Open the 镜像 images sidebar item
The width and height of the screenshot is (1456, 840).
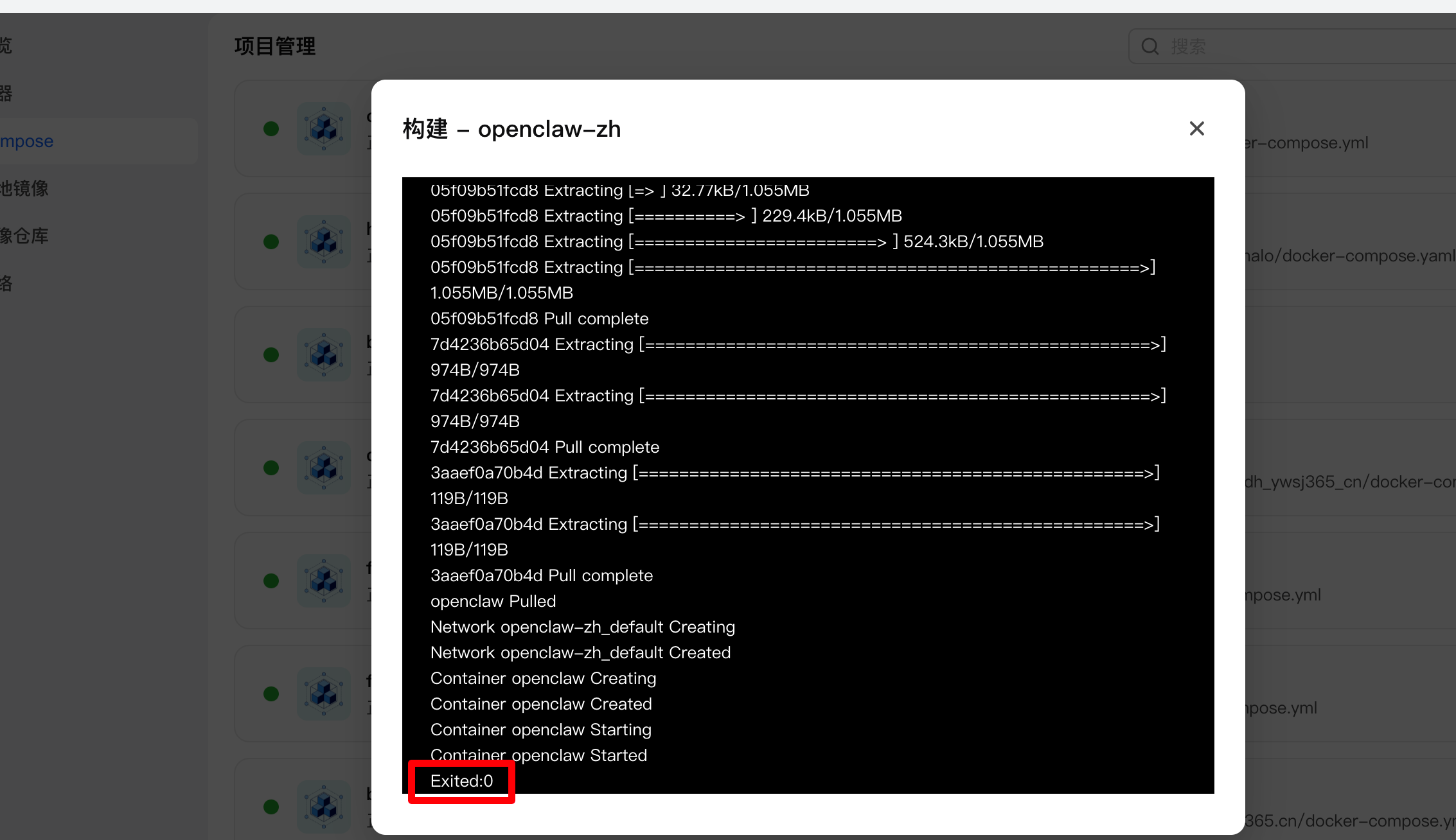tap(24, 188)
